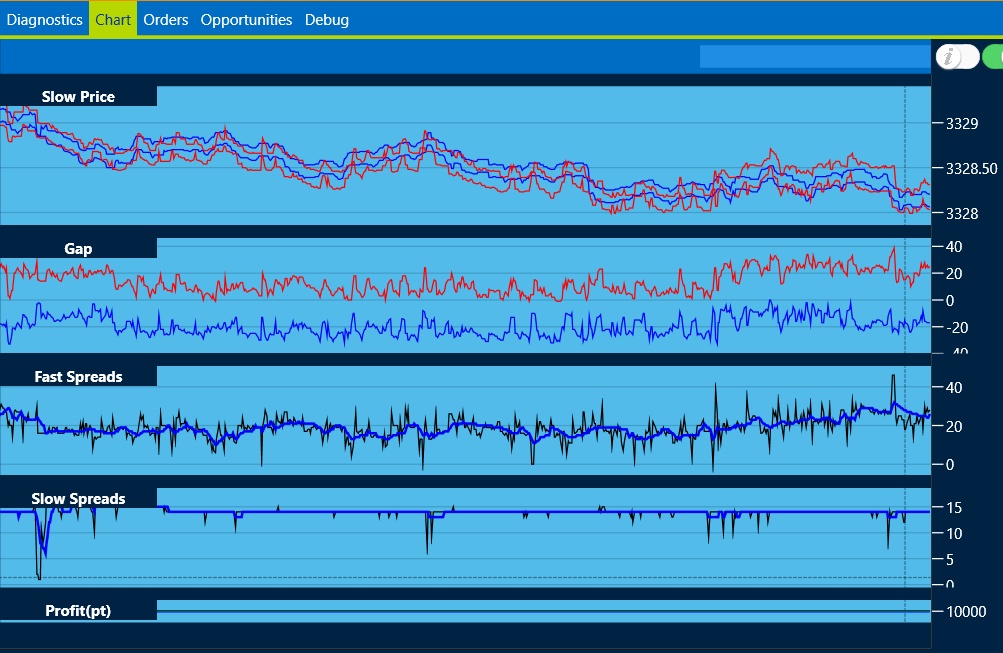Click the blue input bar beside the info toggle
The width and height of the screenshot is (1003, 653).
coord(814,57)
